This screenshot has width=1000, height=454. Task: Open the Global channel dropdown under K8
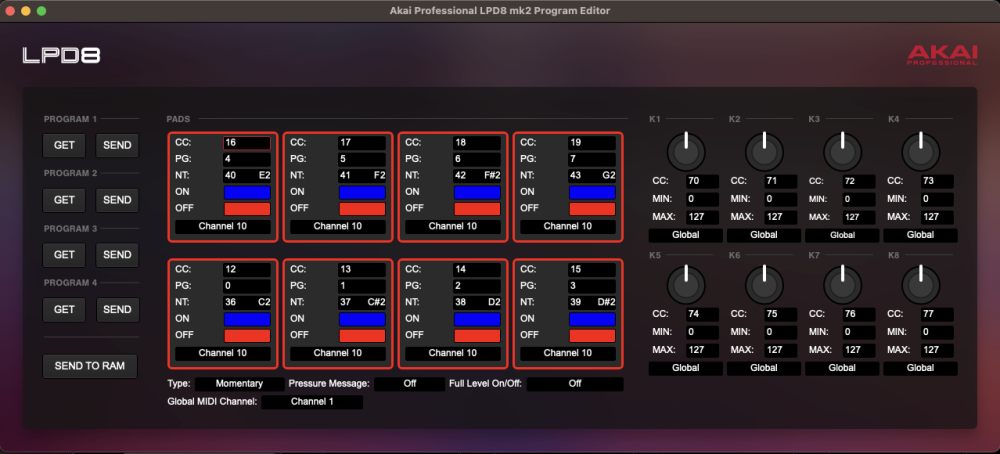click(x=920, y=369)
